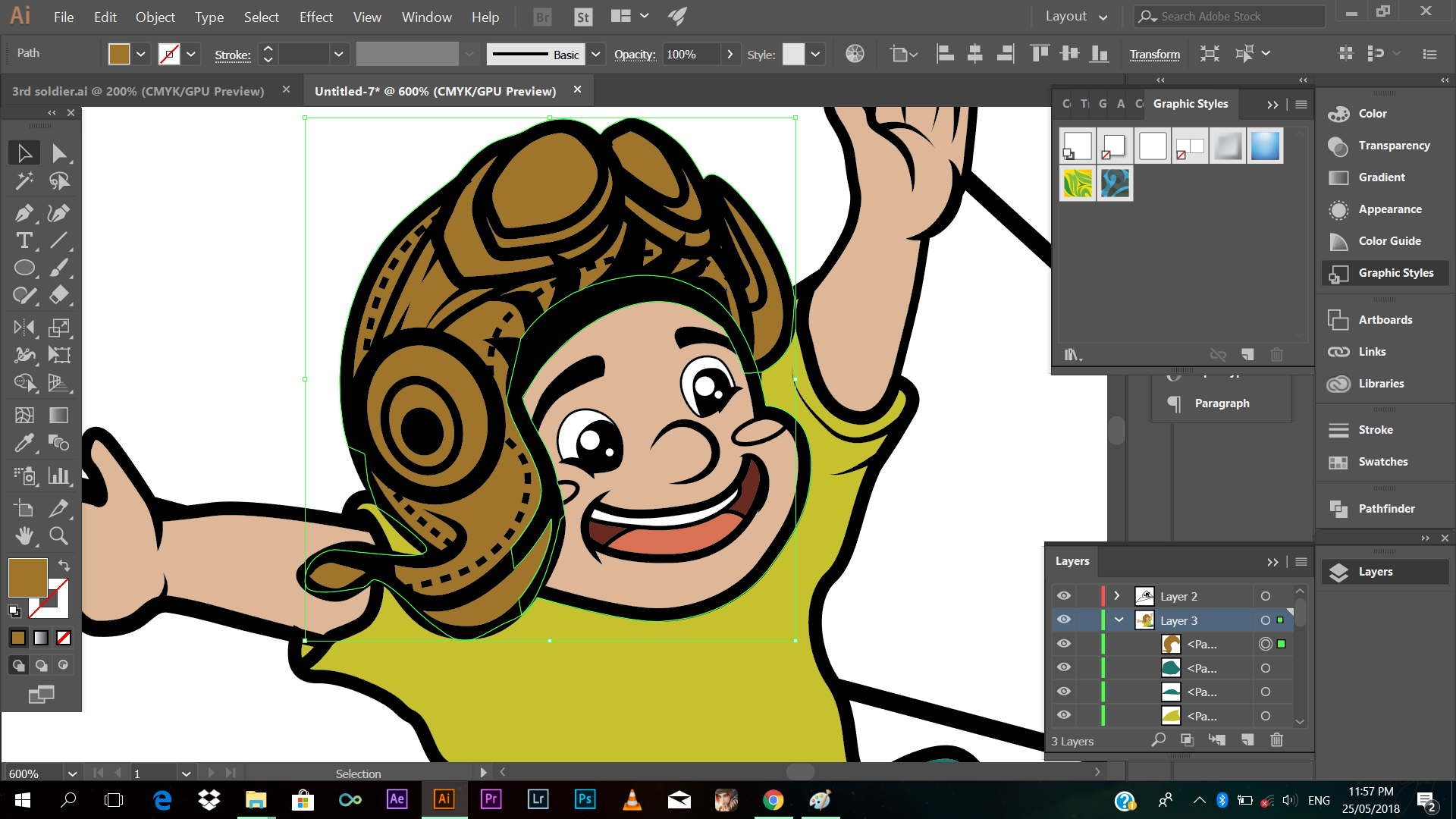Toggle visibility of last path sublayer

click(x=1064, y=715)
